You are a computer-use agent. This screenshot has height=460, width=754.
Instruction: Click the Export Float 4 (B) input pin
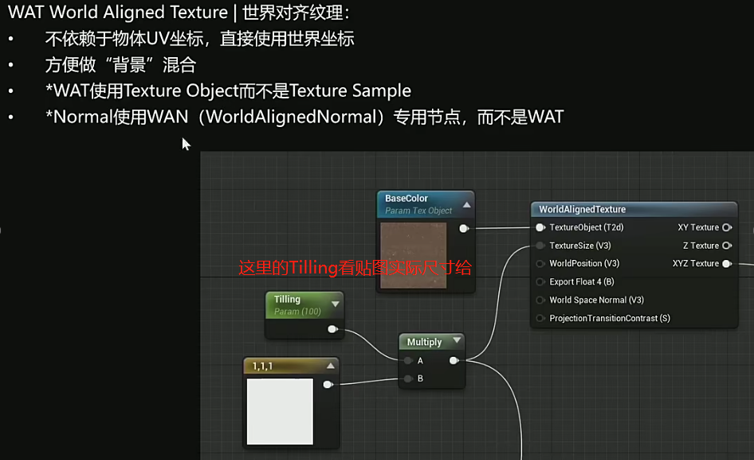tap(540, 282)
